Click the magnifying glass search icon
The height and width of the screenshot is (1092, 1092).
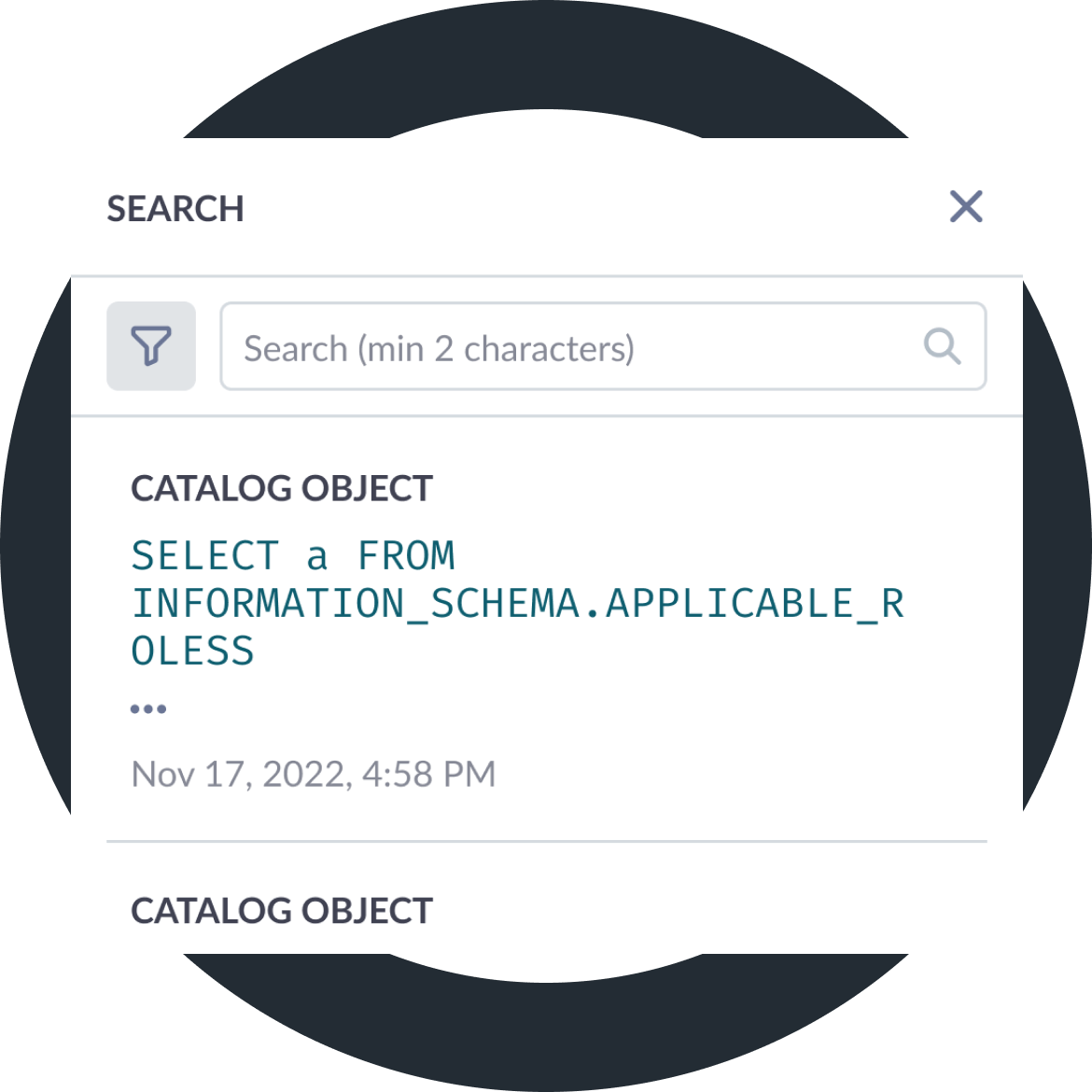point(942,346)
